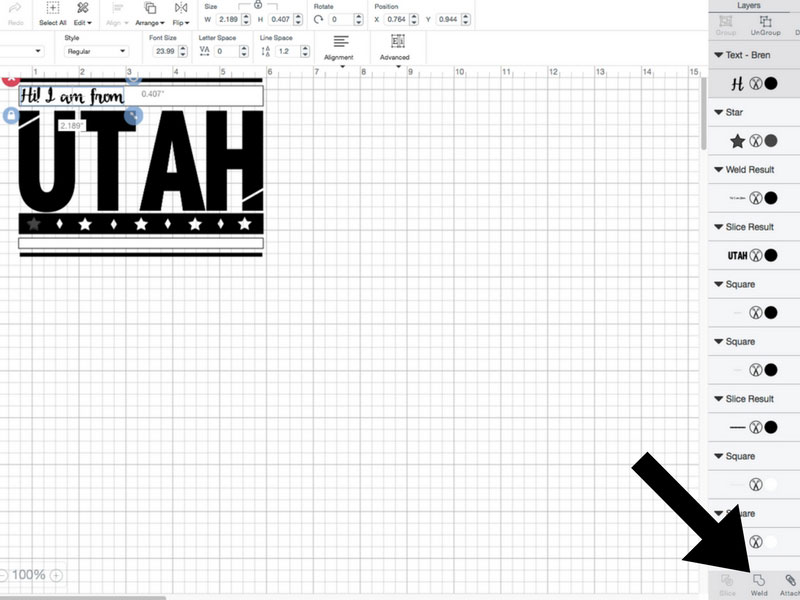Image resolution: width=800 pixels, height=600 pixels.
Task: Adjust X position using its stepper arrows
Action: pyautogui.click(x=414, y=19)
